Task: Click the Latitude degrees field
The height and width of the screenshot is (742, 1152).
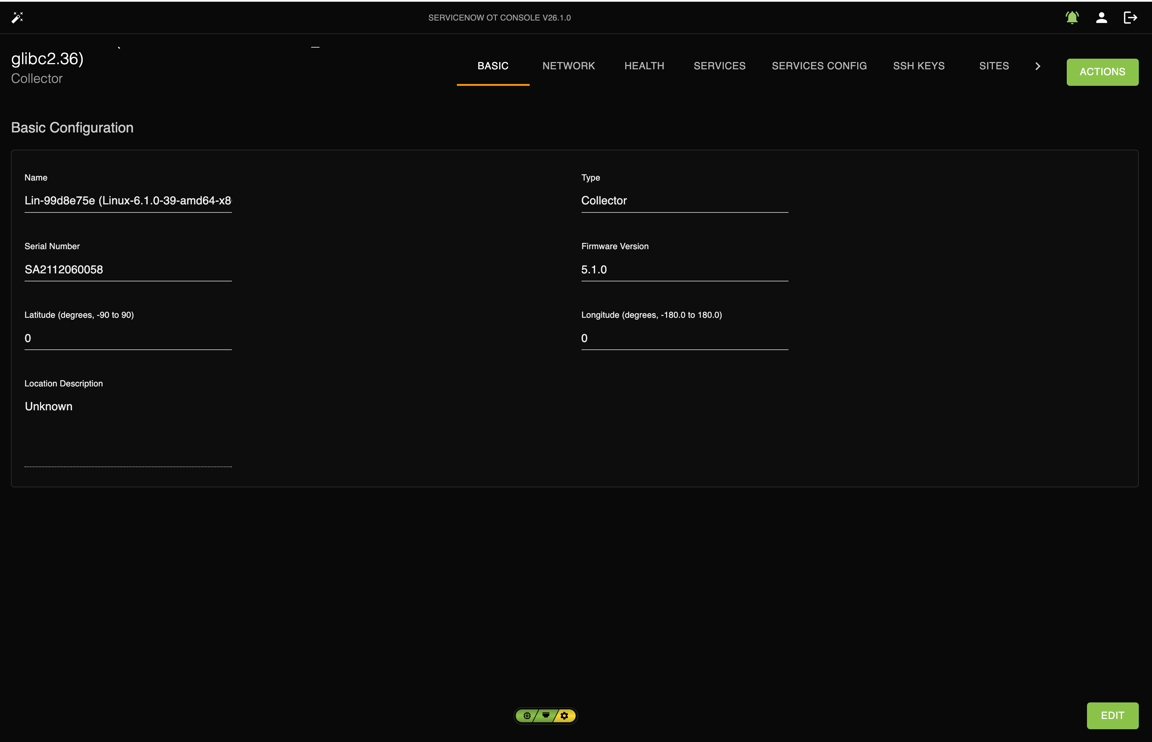Action: [x=128, y=338]
